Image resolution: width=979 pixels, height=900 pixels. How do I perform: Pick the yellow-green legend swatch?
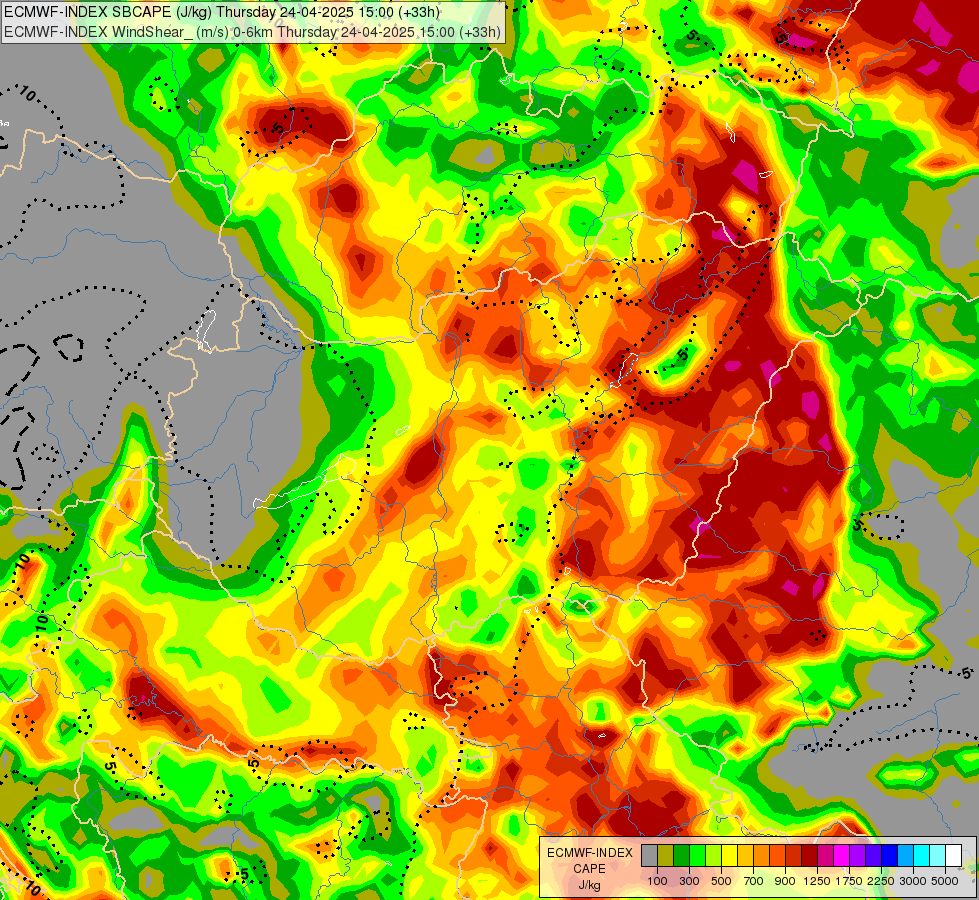point(714,855)
